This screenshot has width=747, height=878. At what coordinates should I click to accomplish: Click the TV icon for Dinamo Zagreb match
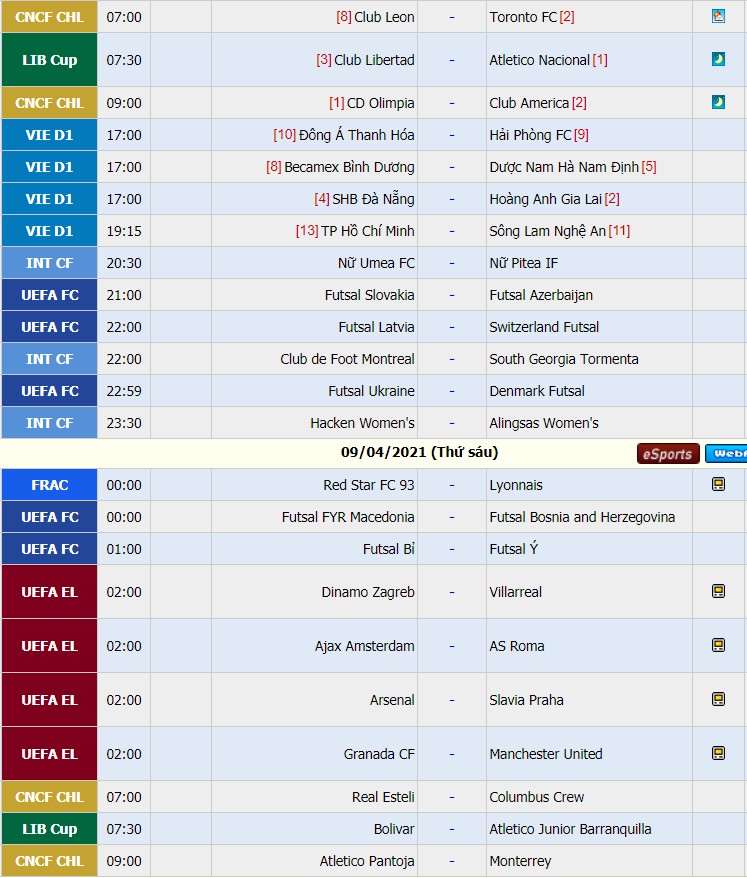point(718,591)
